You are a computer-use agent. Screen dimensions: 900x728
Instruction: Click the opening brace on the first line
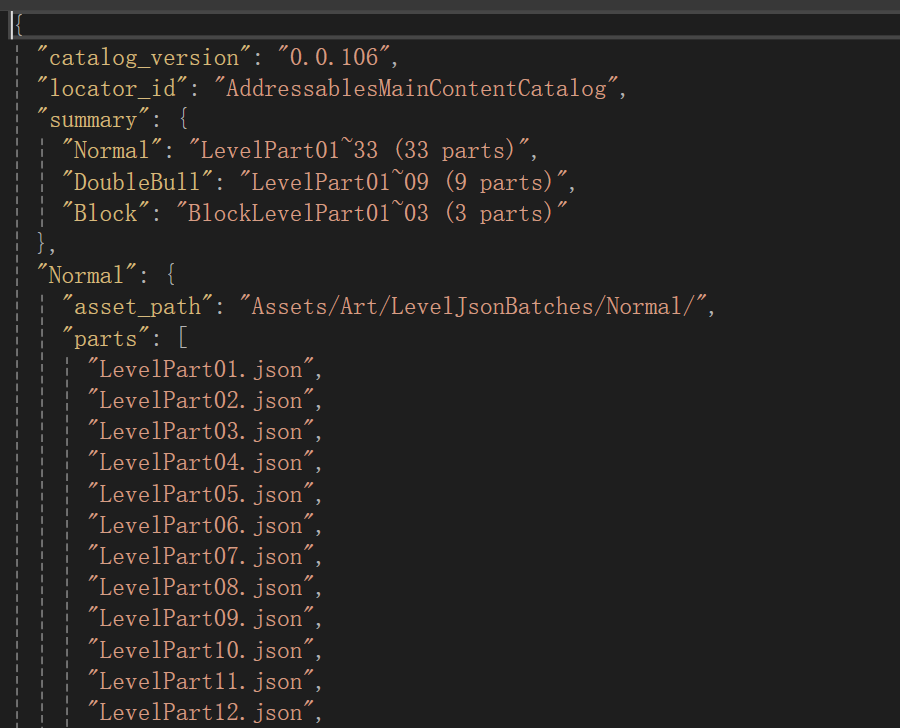[x=19, y=26]
